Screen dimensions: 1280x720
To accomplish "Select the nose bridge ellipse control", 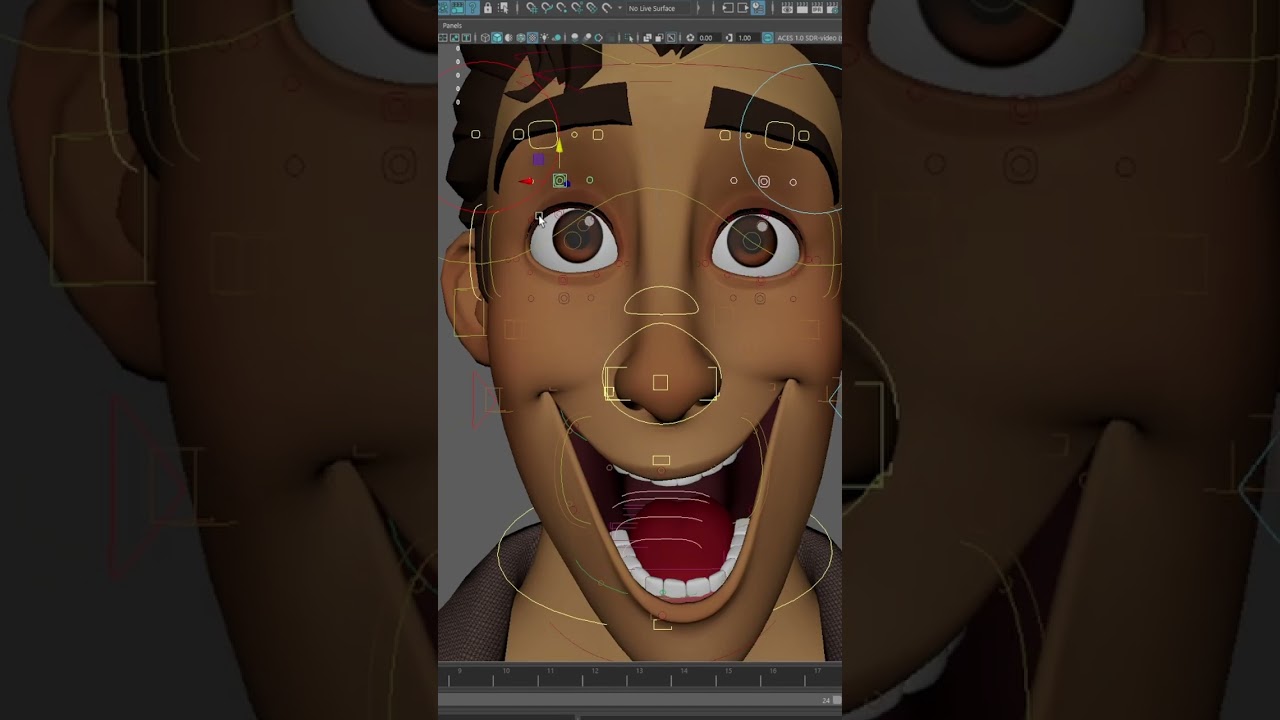I will (x=661, y=300).
